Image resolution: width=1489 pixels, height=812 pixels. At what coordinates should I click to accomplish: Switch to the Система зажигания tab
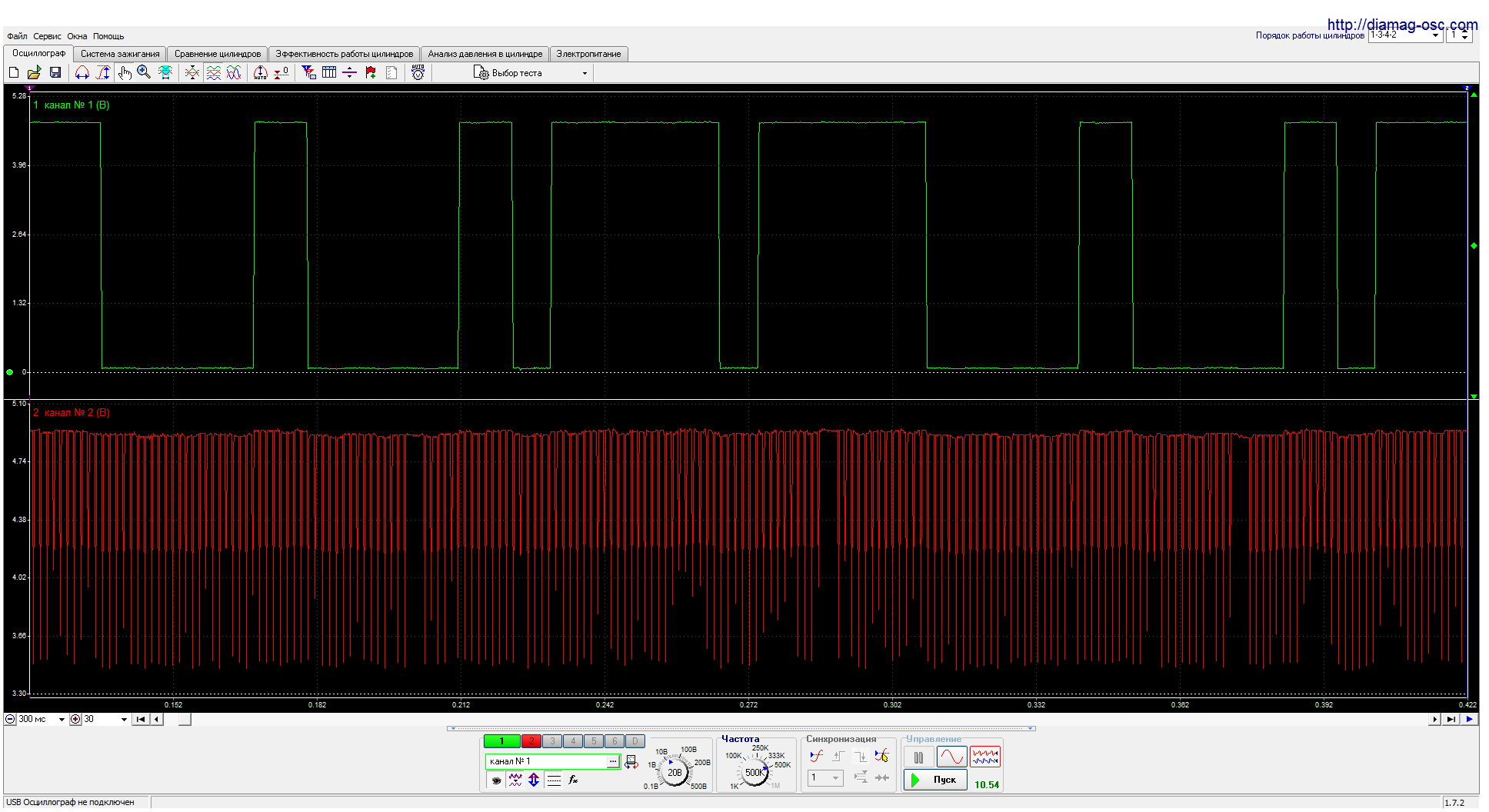[x=120, y=54]
